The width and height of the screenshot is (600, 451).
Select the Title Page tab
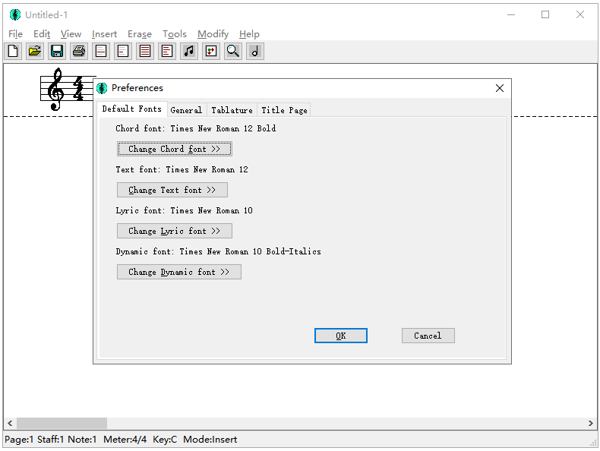(284, 110)
